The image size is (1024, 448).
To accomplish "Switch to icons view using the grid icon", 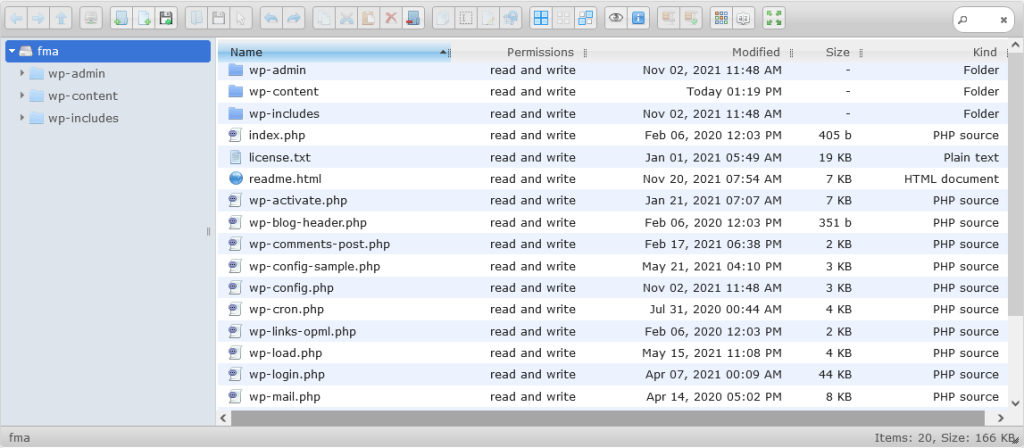I will [x=721, y=18].
